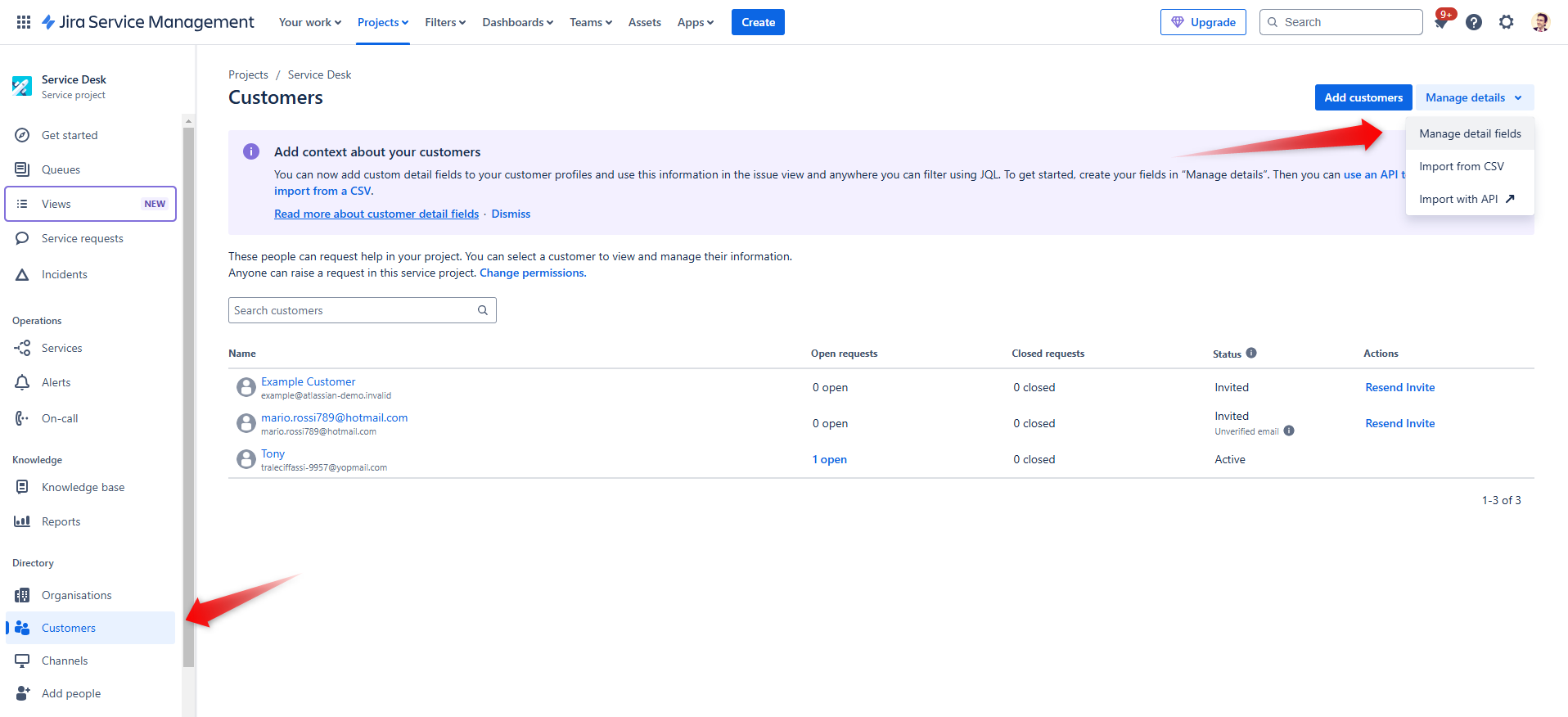Open the app switcher grid icon
1568x717 pixels.
click(24, 22)
